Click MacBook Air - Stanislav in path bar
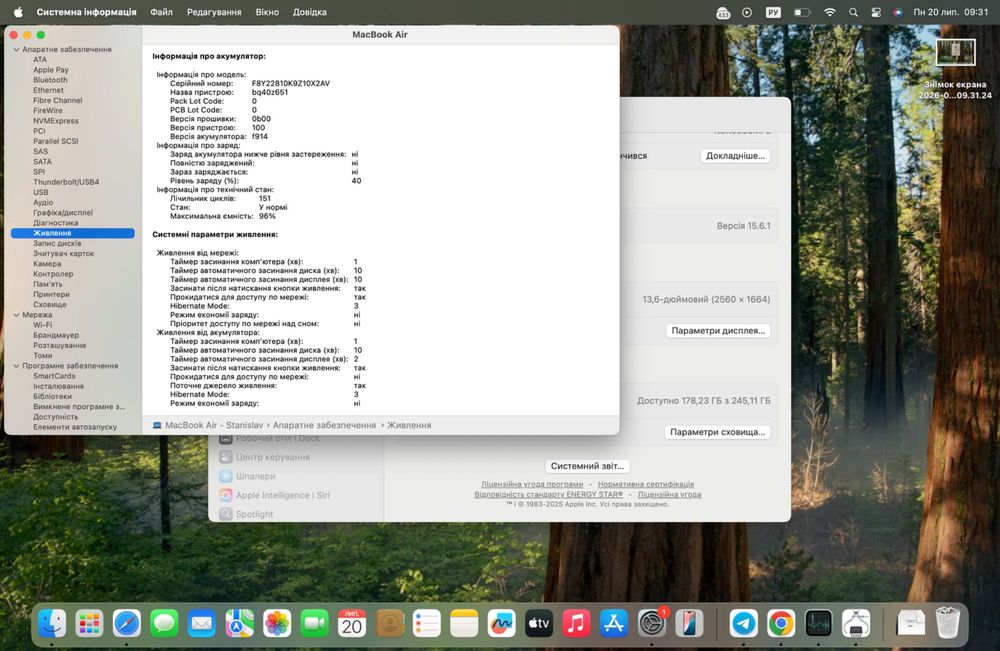 tap(214, 425)
